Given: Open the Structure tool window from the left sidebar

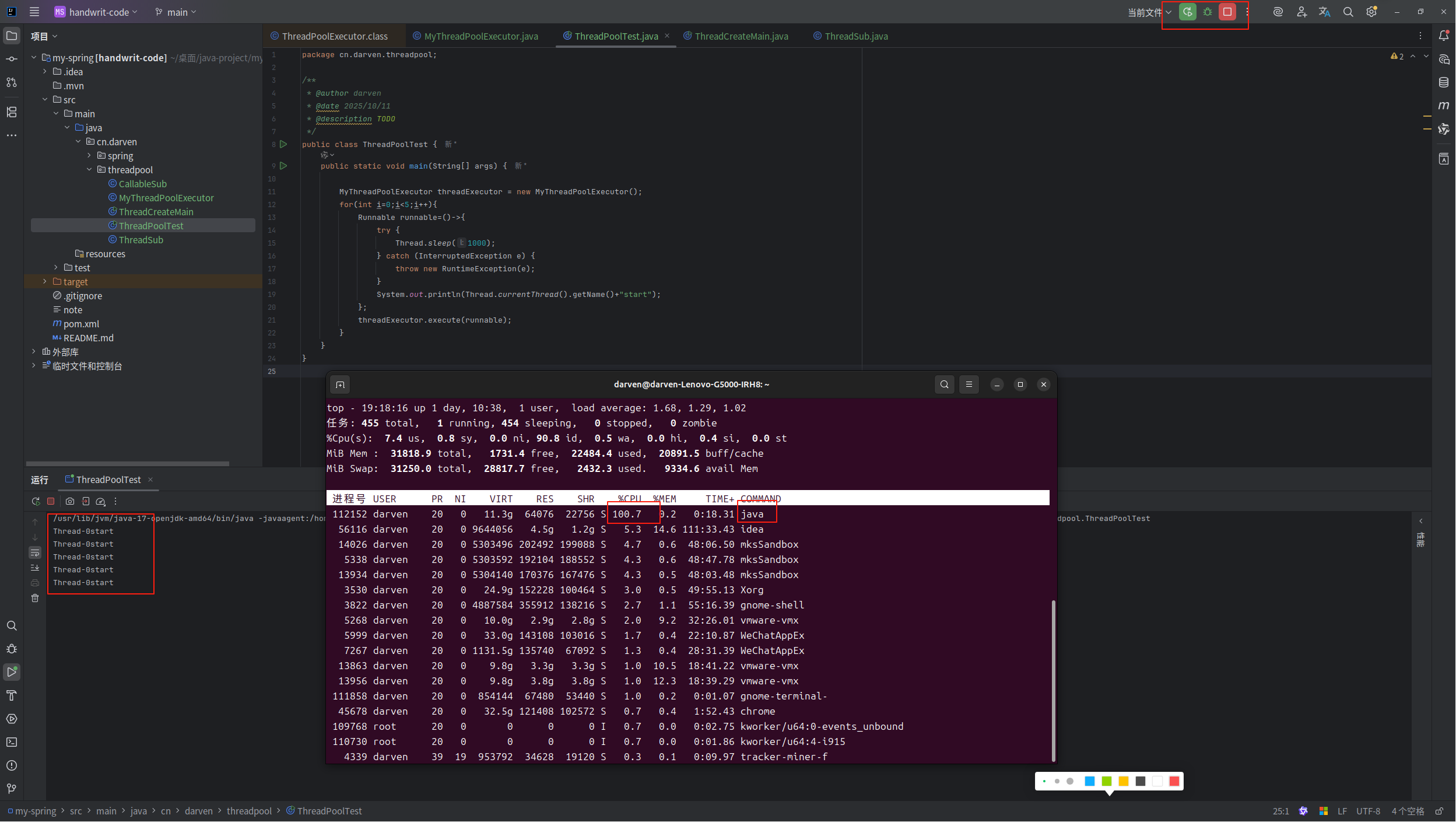Looking at the screenshot, I should pos(12,112).
